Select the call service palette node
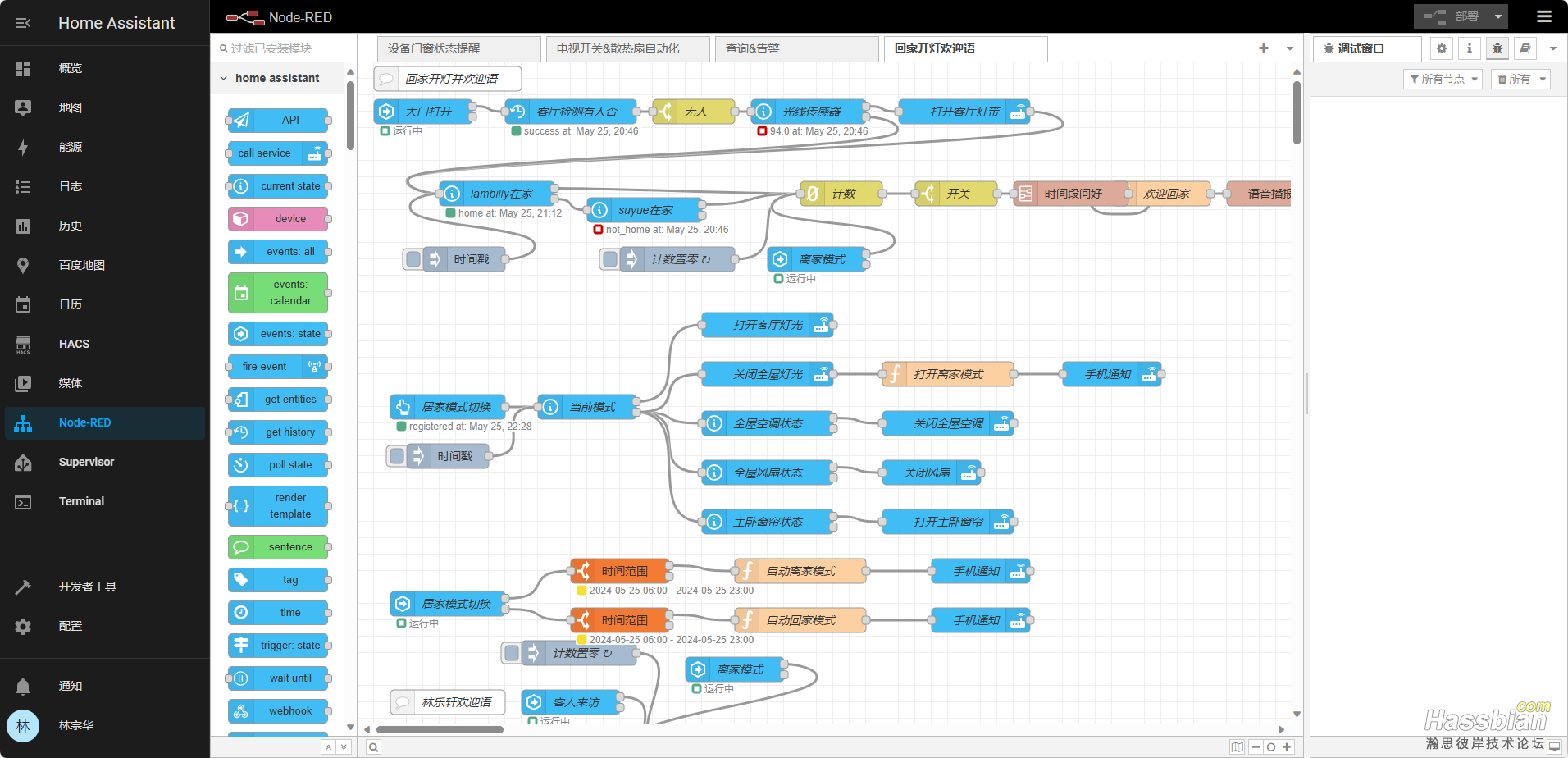This screenshot has width=1568, height=758. 278,153
